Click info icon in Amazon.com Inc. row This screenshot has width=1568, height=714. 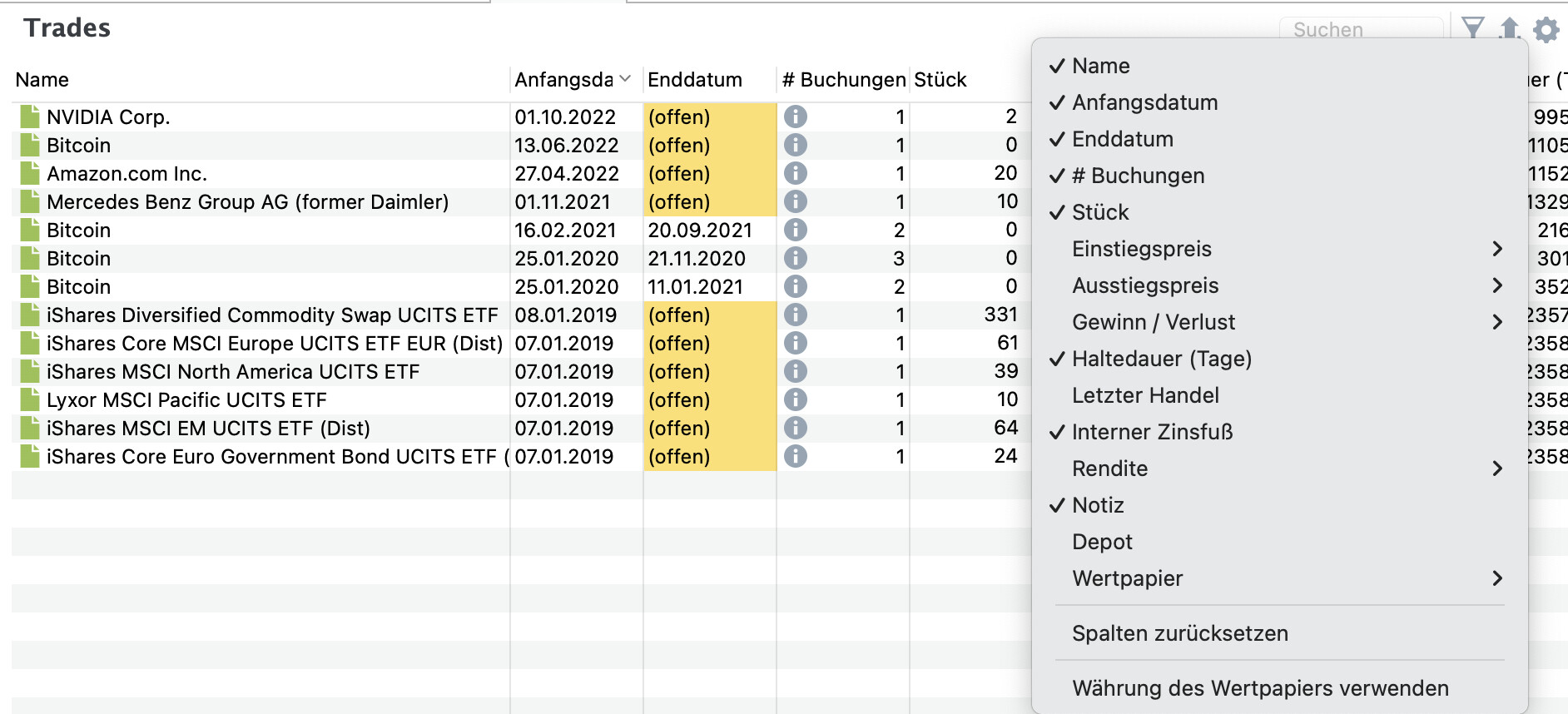pos(796,173)
